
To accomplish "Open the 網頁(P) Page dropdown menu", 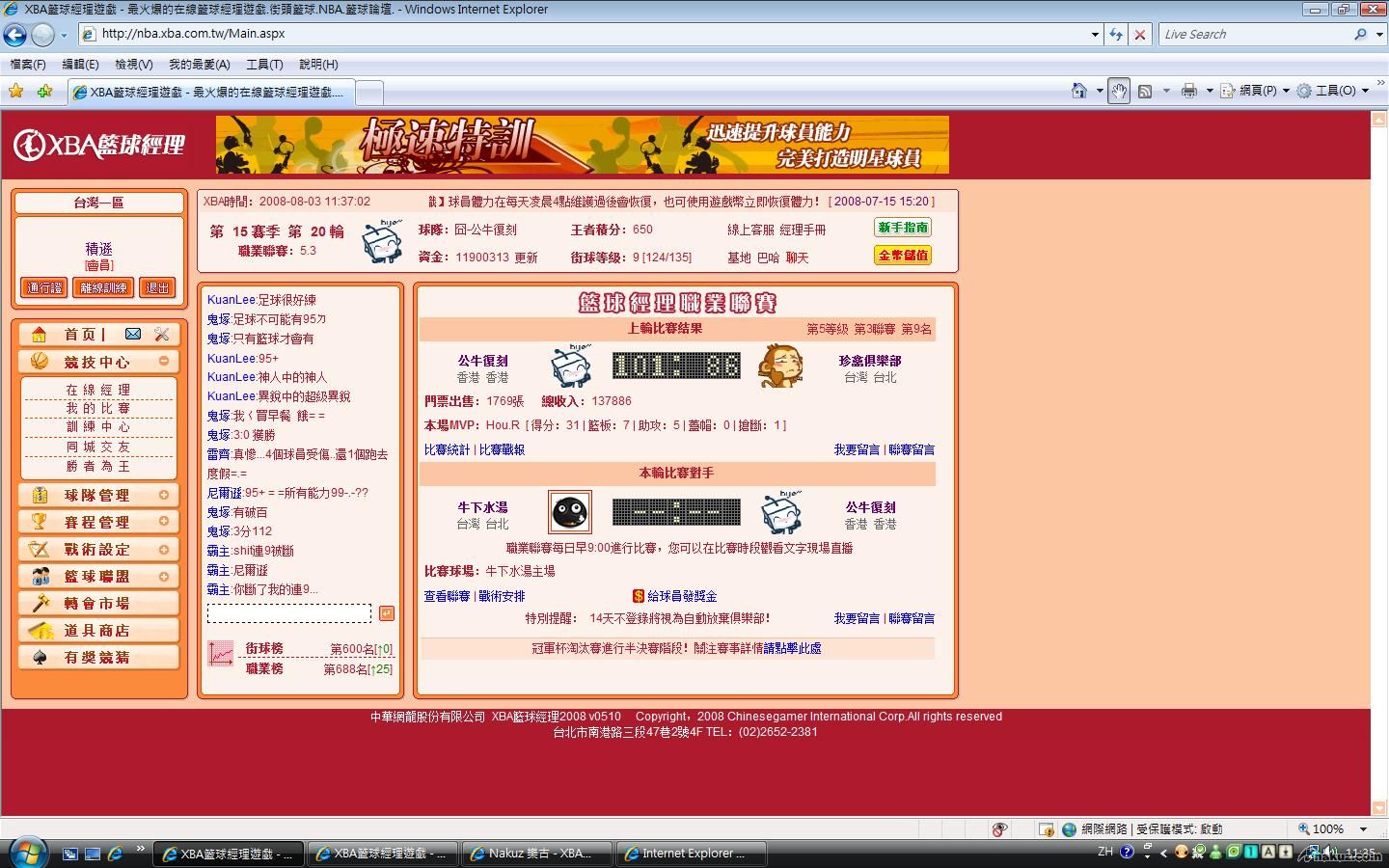I will [1255, 91].
